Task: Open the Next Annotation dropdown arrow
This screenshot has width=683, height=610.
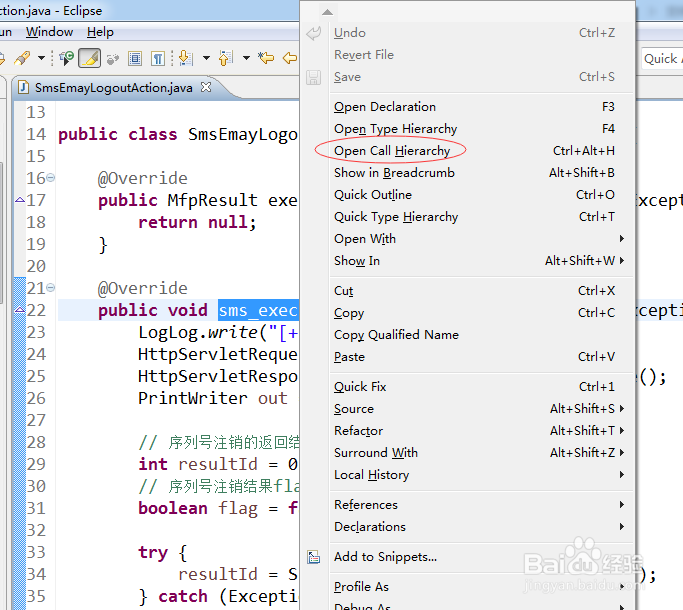Action: tap(206, 58)
